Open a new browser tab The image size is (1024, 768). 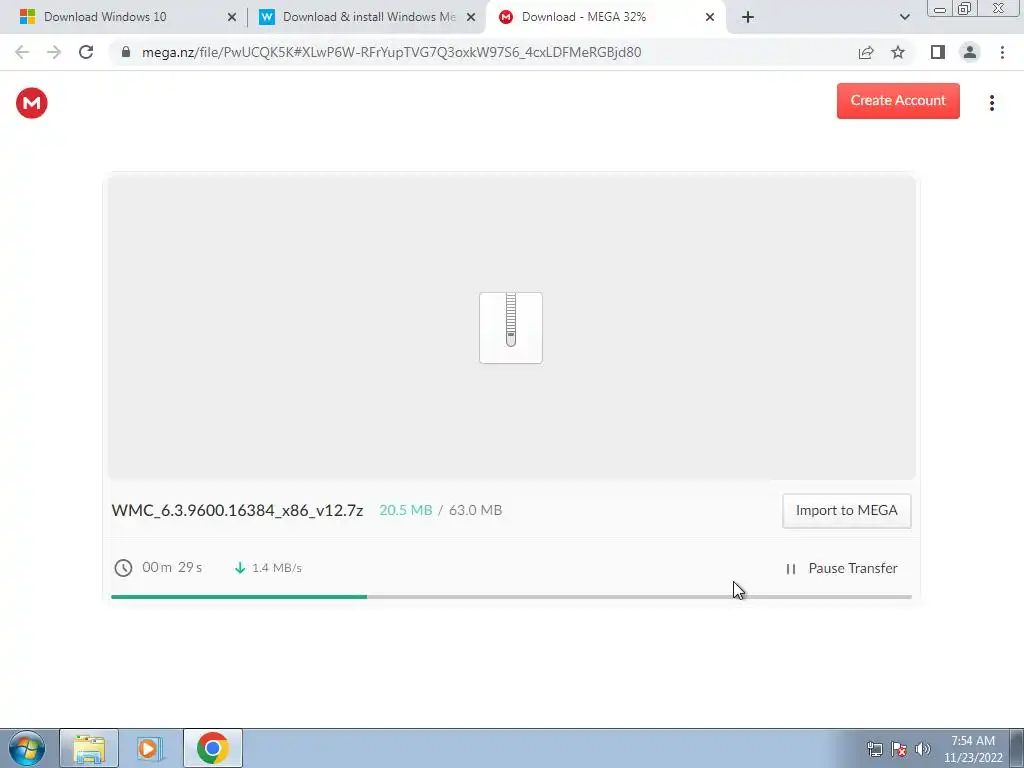click(x=748, y=17)
